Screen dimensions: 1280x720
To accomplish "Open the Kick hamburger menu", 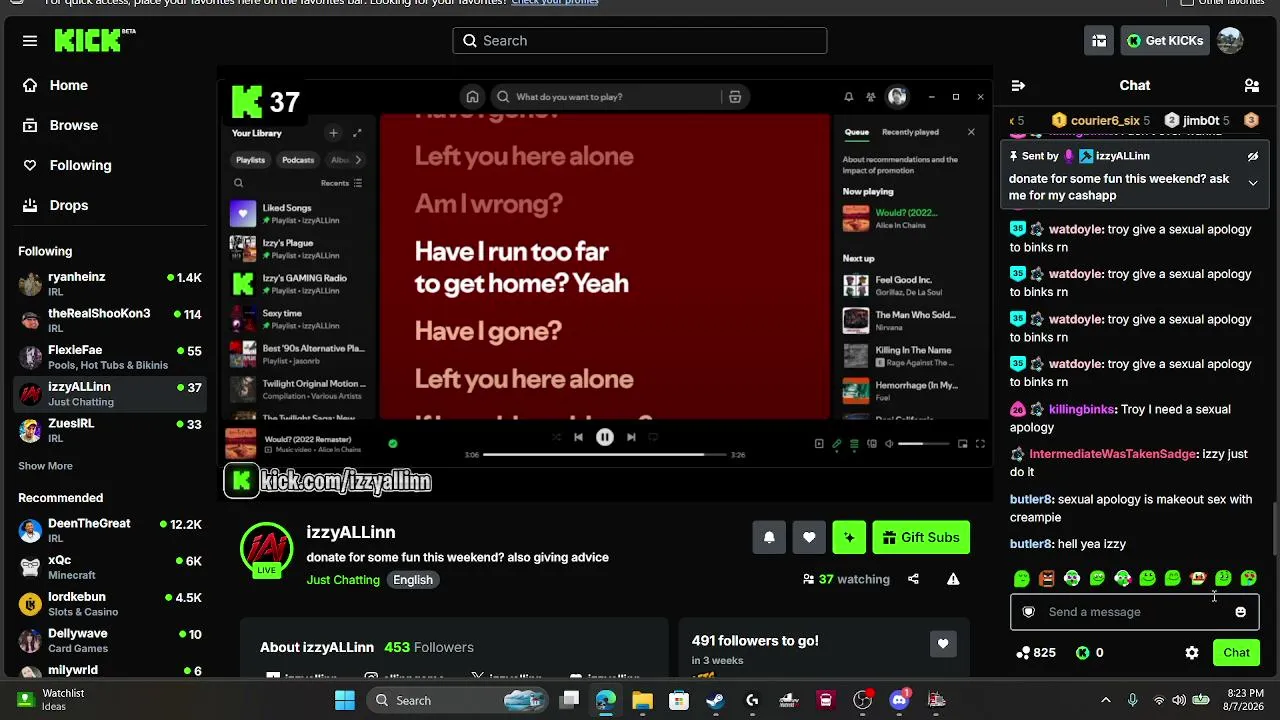I will coord(30,41).
